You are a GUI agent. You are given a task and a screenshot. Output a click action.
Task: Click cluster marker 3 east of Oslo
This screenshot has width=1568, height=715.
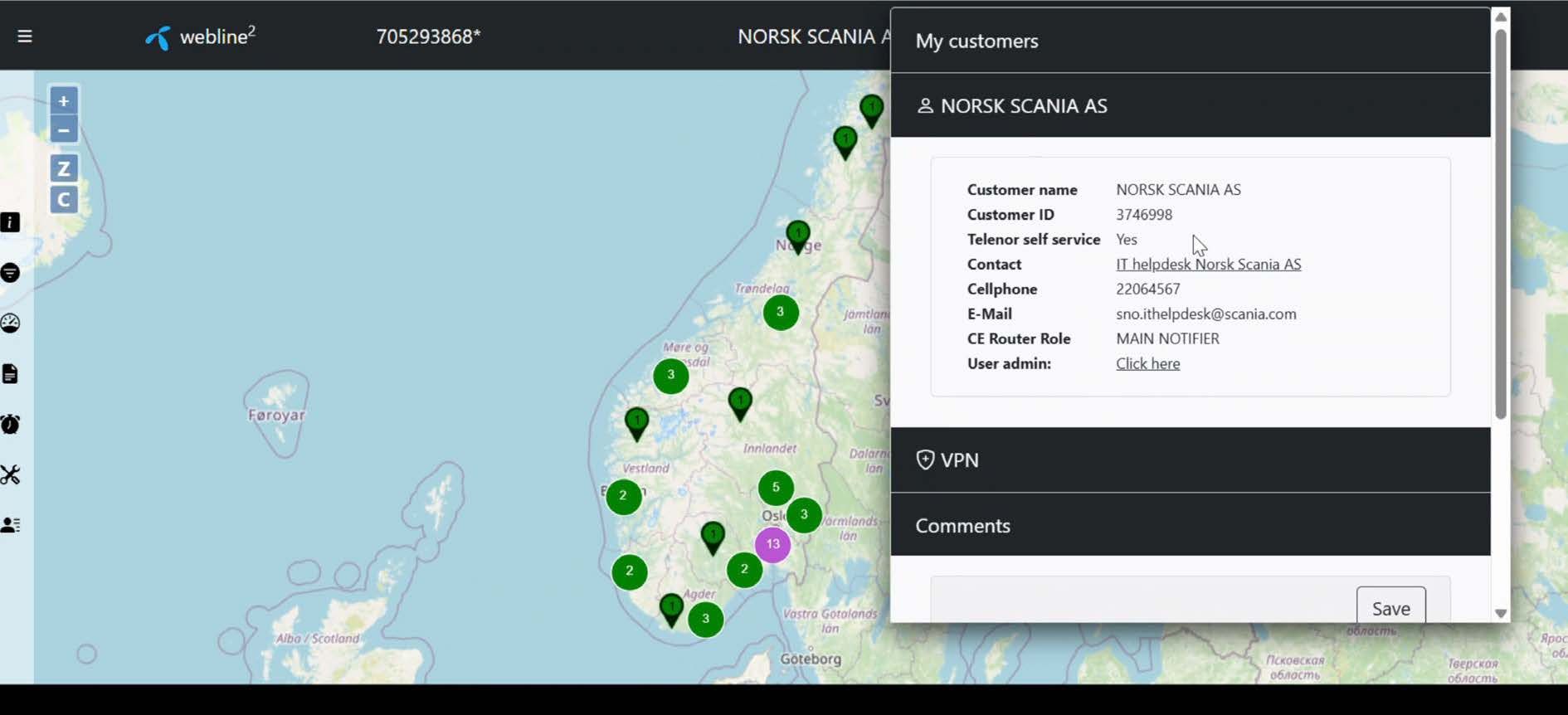click(804, 514)
